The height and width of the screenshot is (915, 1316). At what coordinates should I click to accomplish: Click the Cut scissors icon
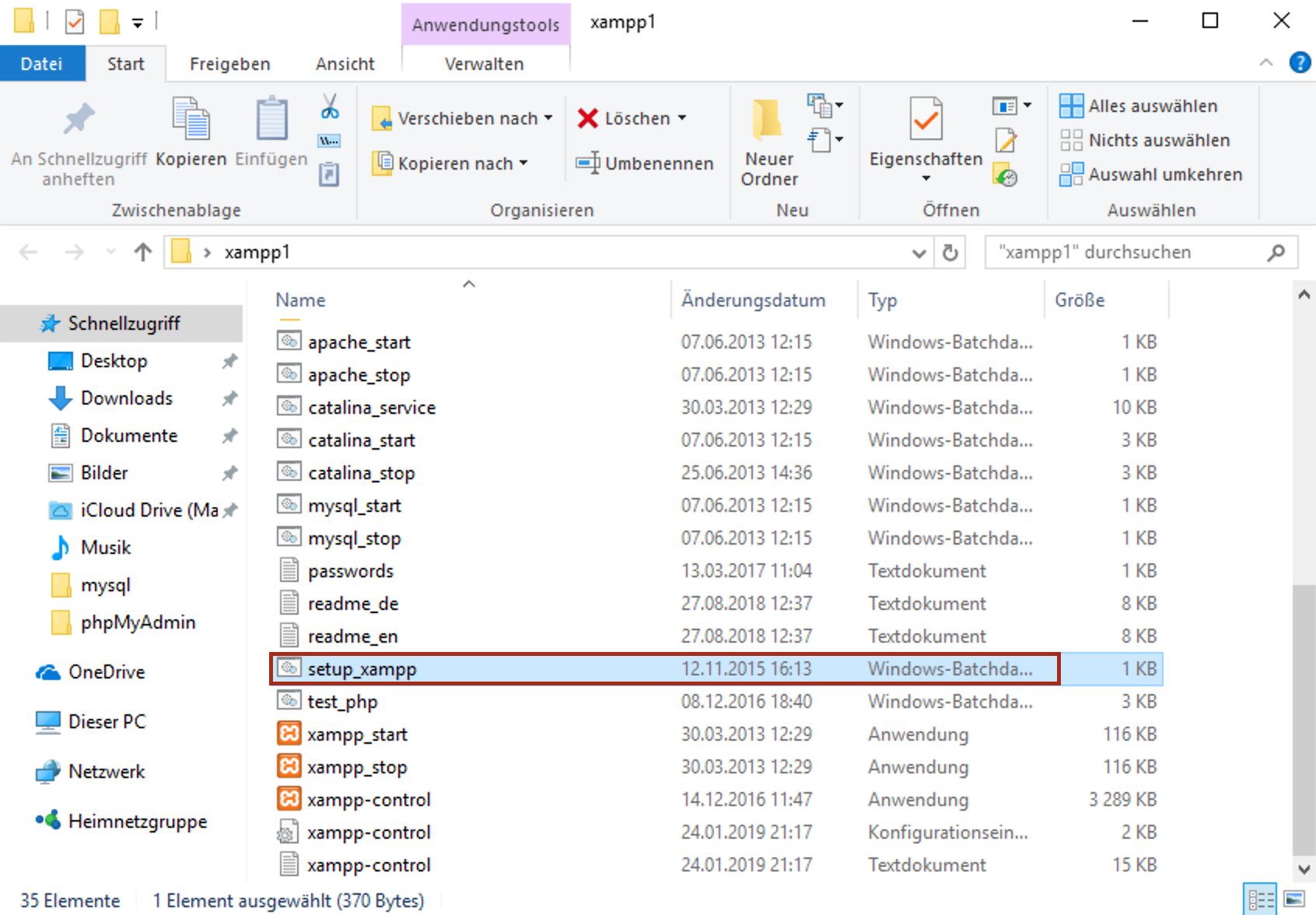pyautogui.click(x=330, y=107)
